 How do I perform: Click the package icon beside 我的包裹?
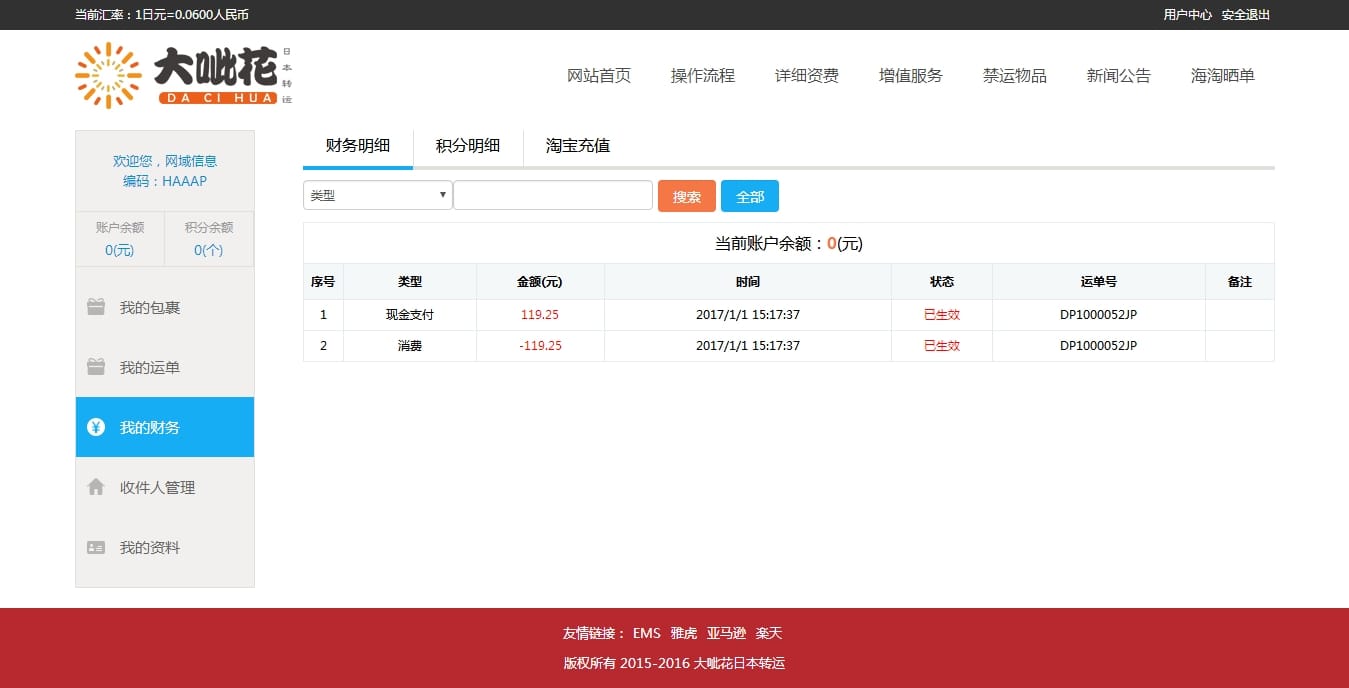point(96,307)
